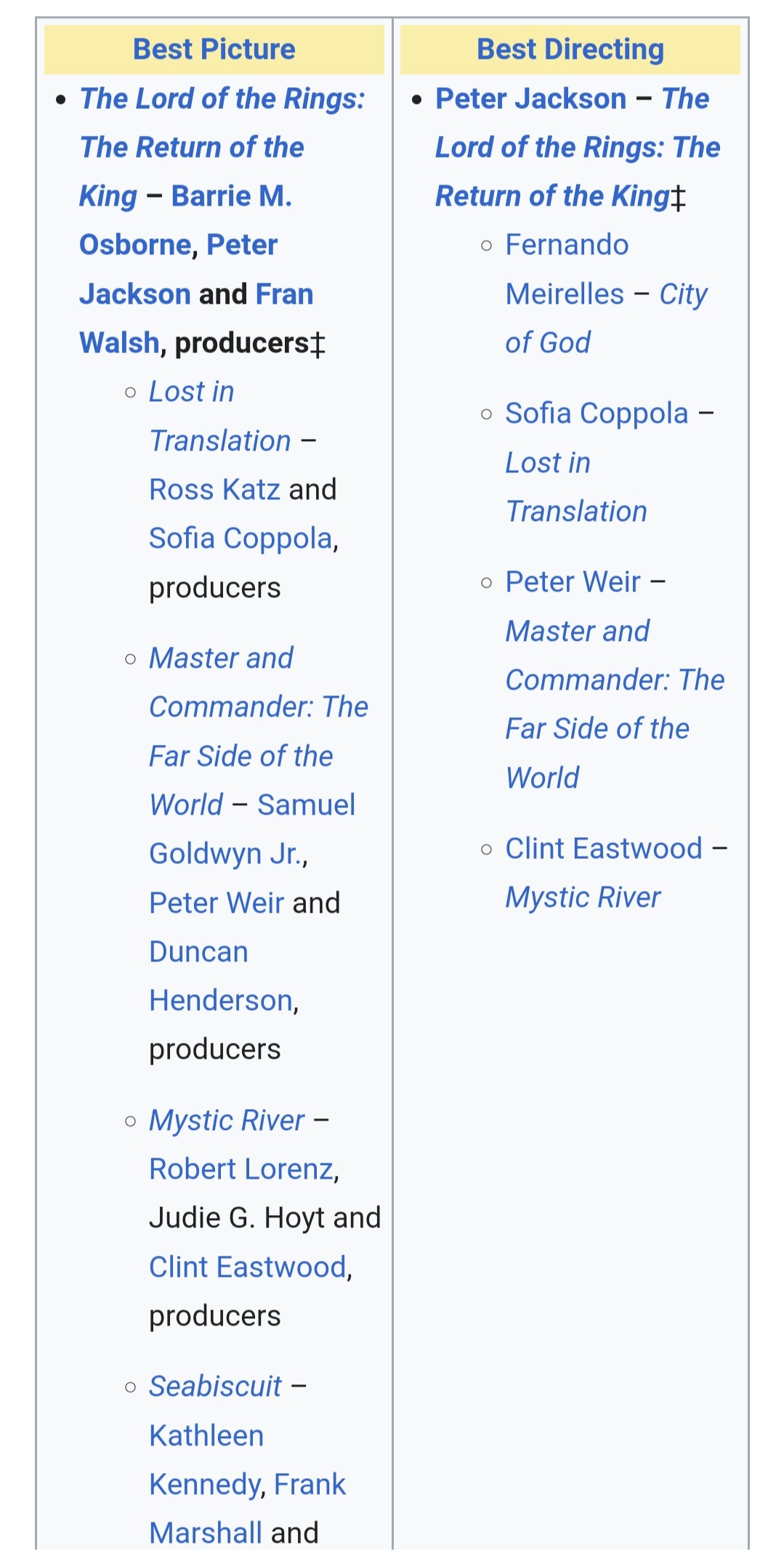Click Peter Weir in Best Directing column
The height and width of the screenshot is (1553, 784).
[x=573, y=582]
